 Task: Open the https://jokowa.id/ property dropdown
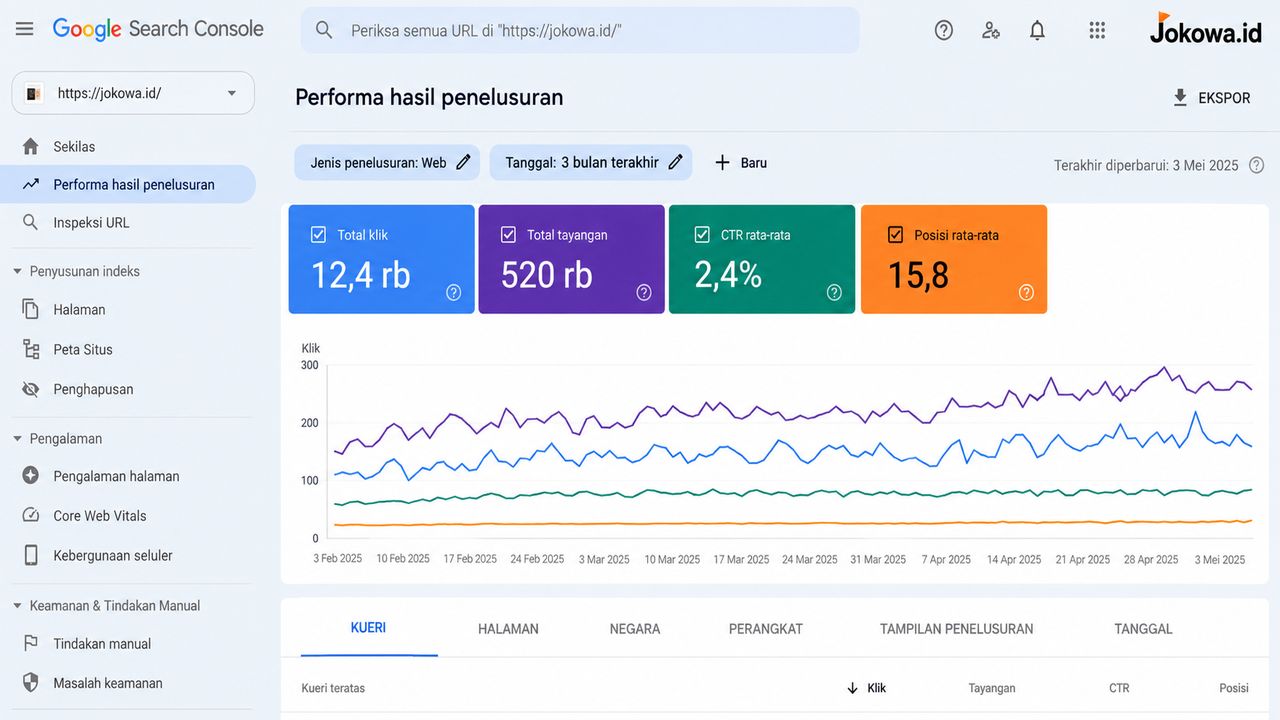pyautogui.click(x=133, y=93)
